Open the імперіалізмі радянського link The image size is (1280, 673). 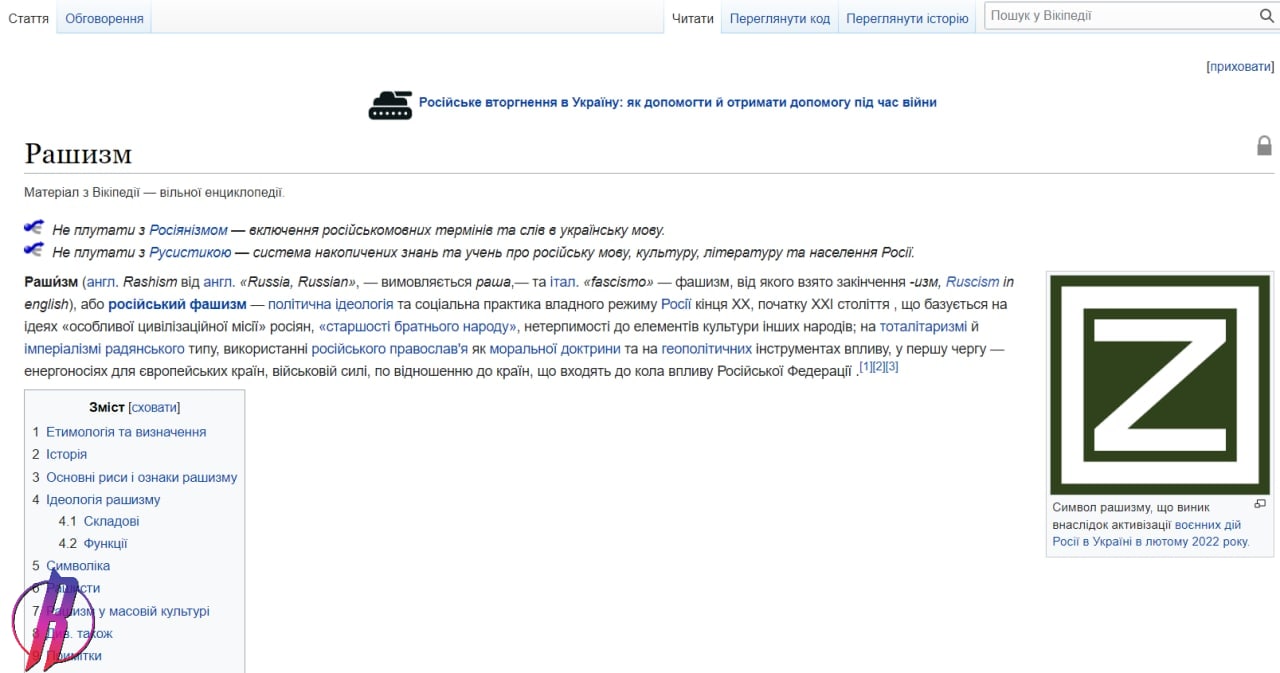104,348
